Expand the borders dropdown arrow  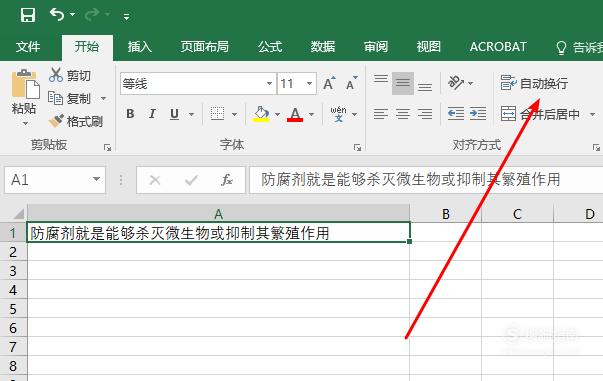click(x=234, y=114)
